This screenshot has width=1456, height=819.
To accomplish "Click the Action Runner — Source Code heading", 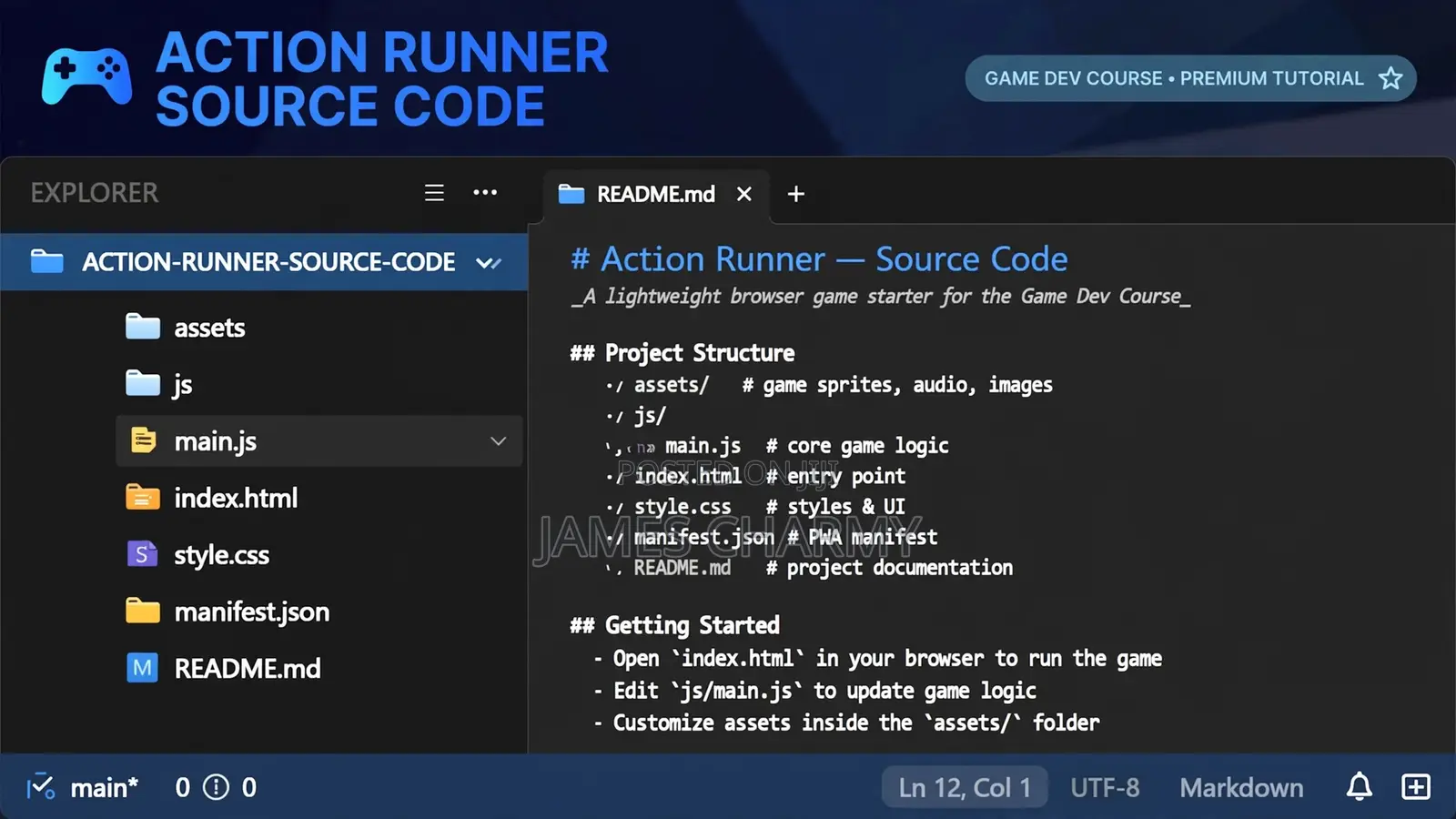I will [x=819, y=259].
